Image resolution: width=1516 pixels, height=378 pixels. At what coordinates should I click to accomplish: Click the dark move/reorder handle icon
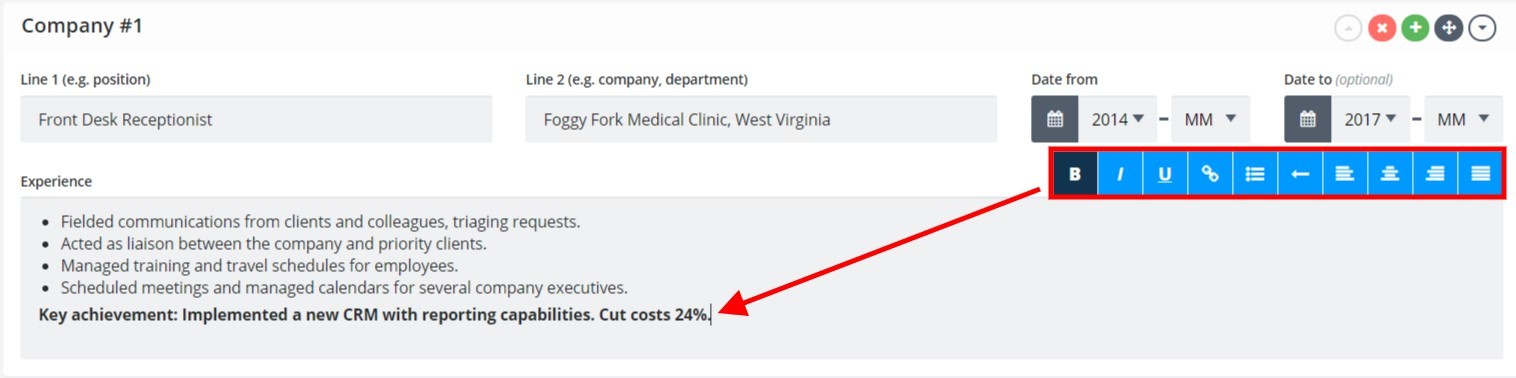(x=1448, y=28)
